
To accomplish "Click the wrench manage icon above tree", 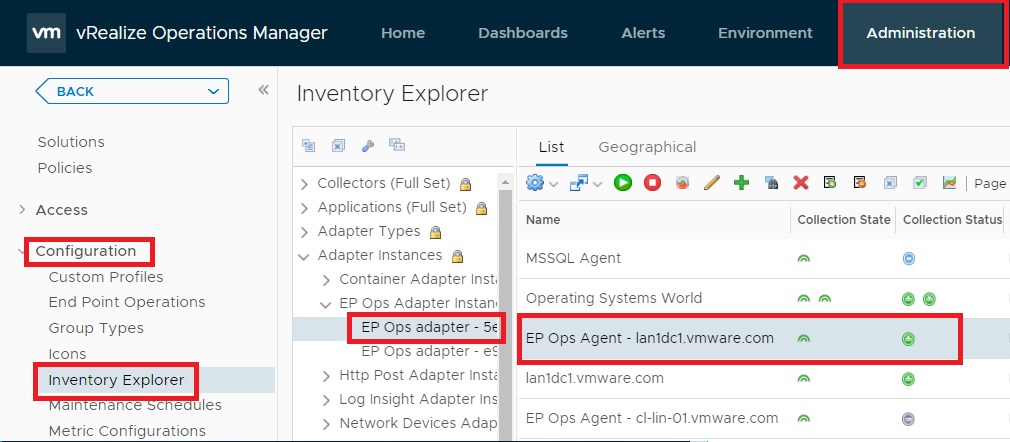I will (x=368, y=146).
